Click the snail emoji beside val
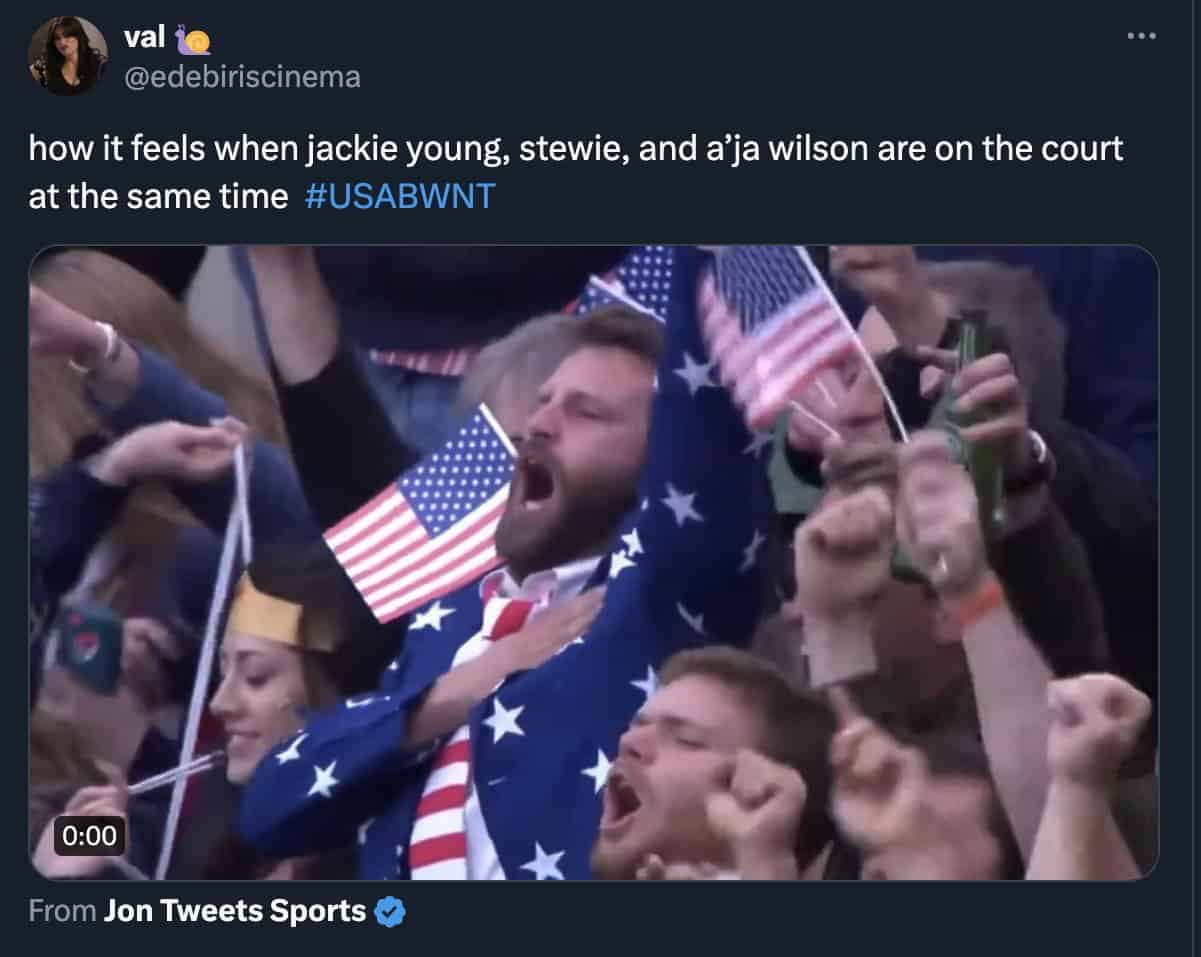Screen dimensions: 1201x957 194,39
